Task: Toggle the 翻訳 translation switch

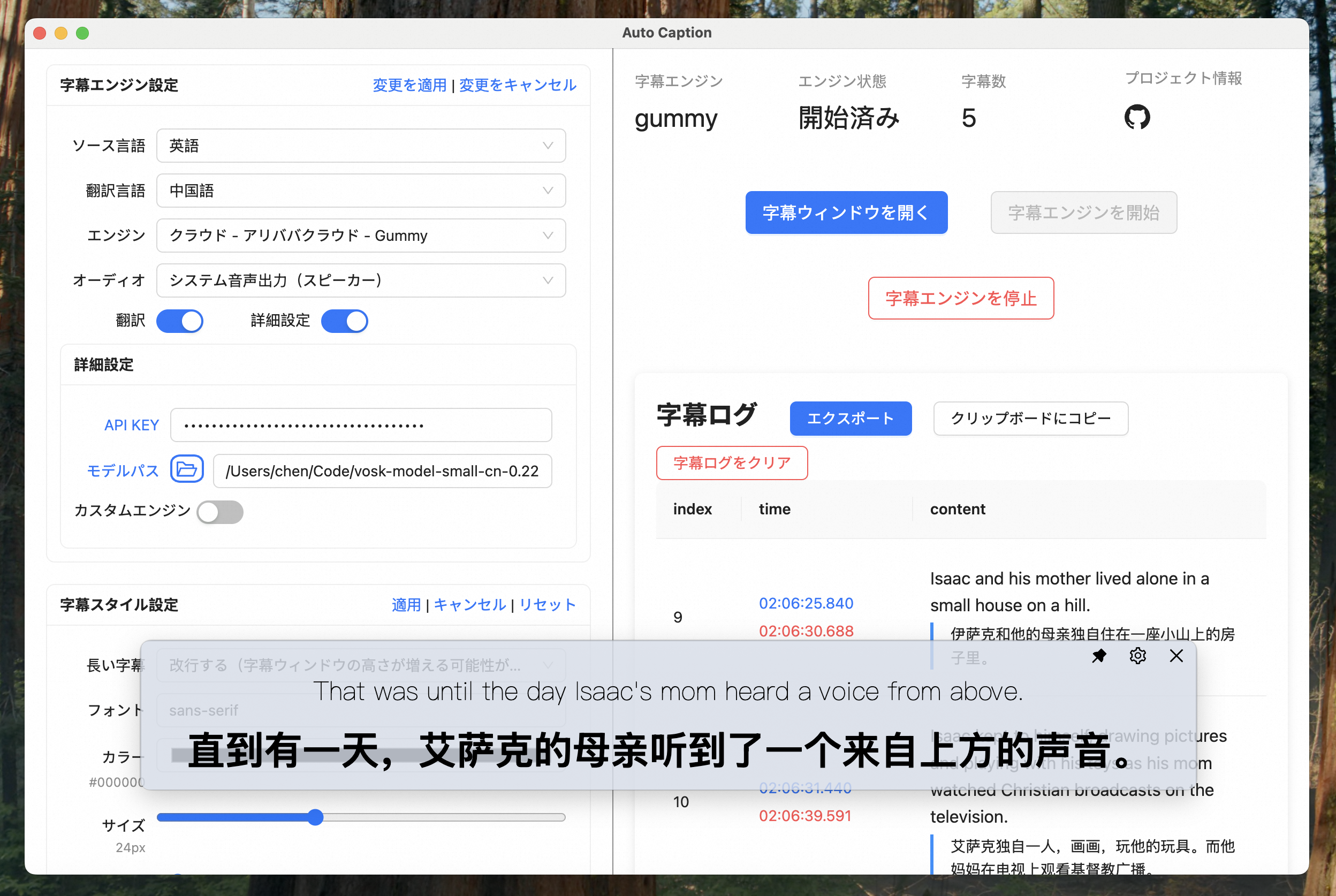Action: pos(179,321)
